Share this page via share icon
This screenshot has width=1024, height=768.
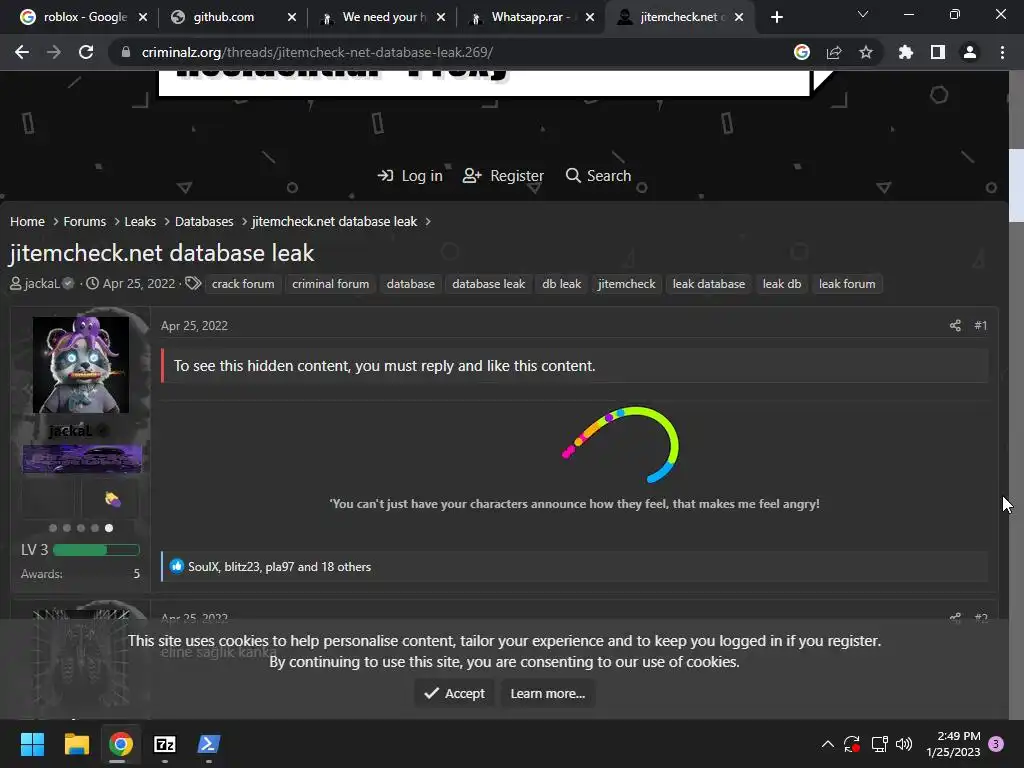click(834, 52)
